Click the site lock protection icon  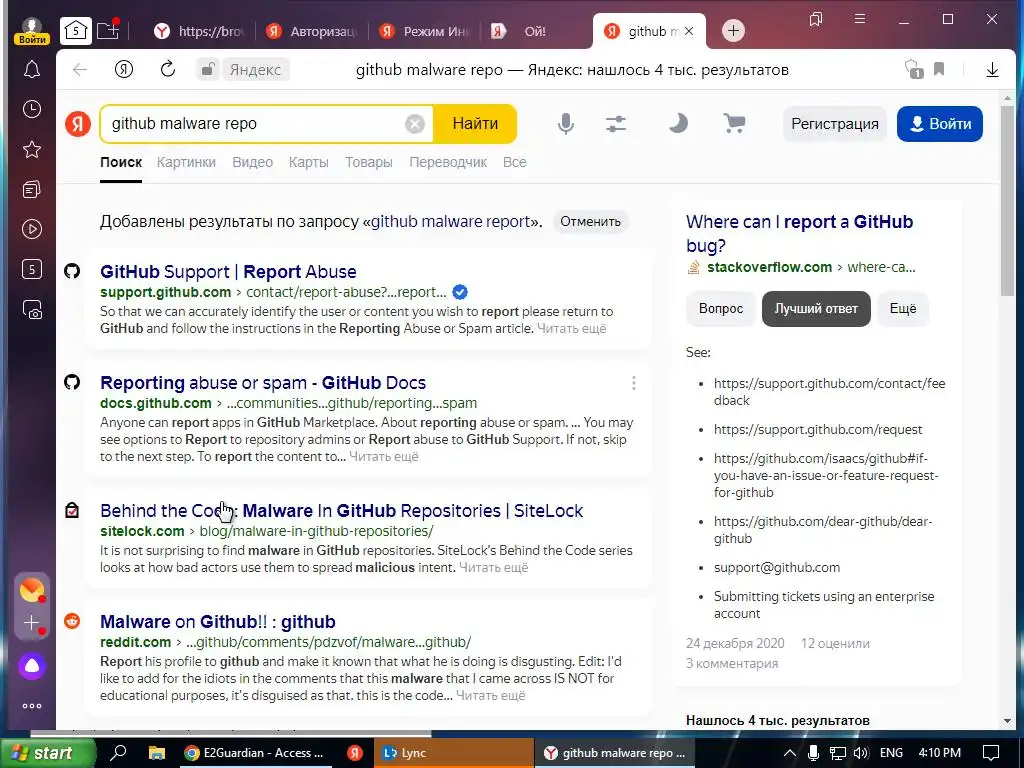click(x=208, y=69)
